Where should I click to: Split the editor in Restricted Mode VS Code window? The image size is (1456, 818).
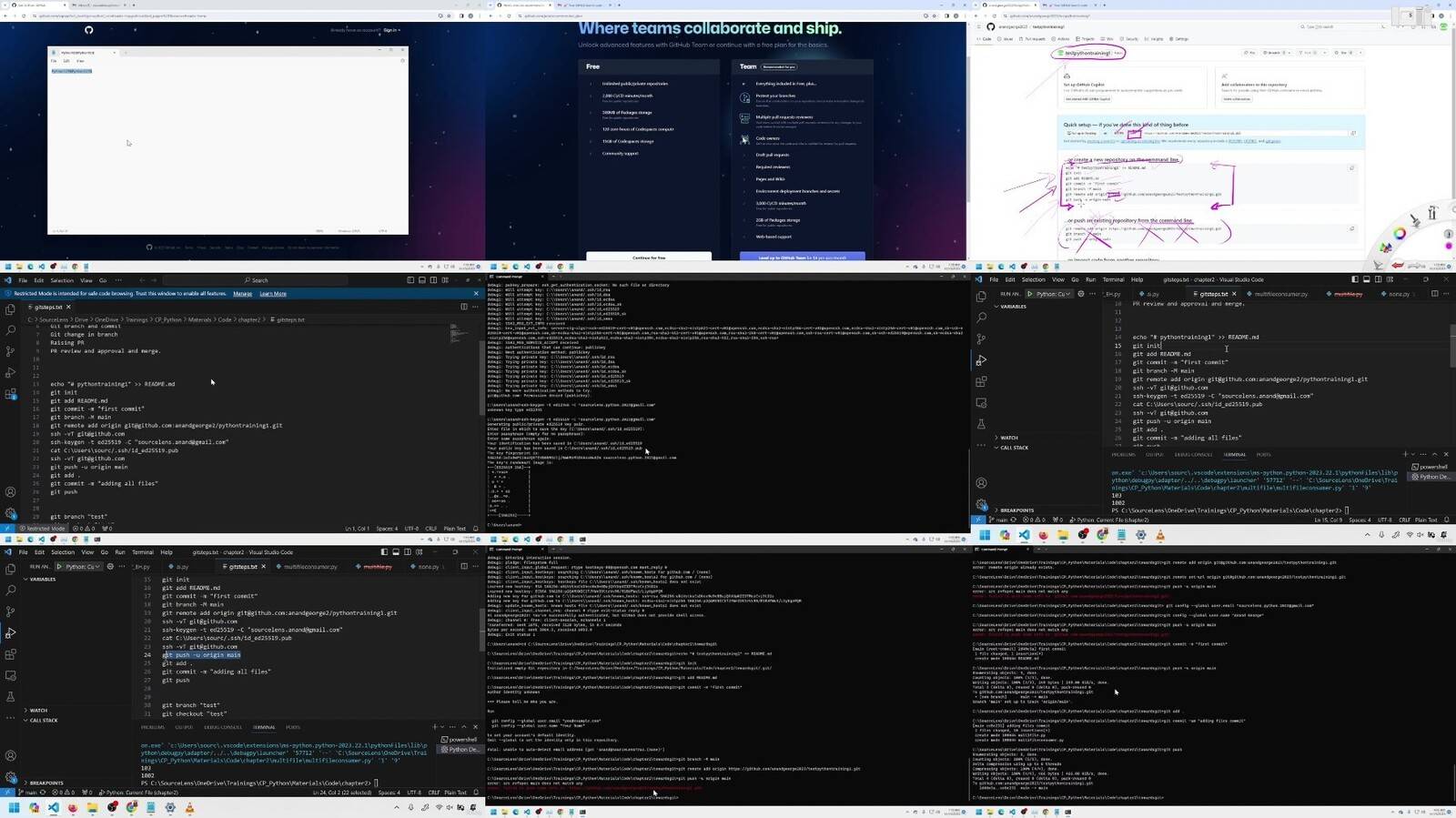pyautogui.click(x=463, y=307)
